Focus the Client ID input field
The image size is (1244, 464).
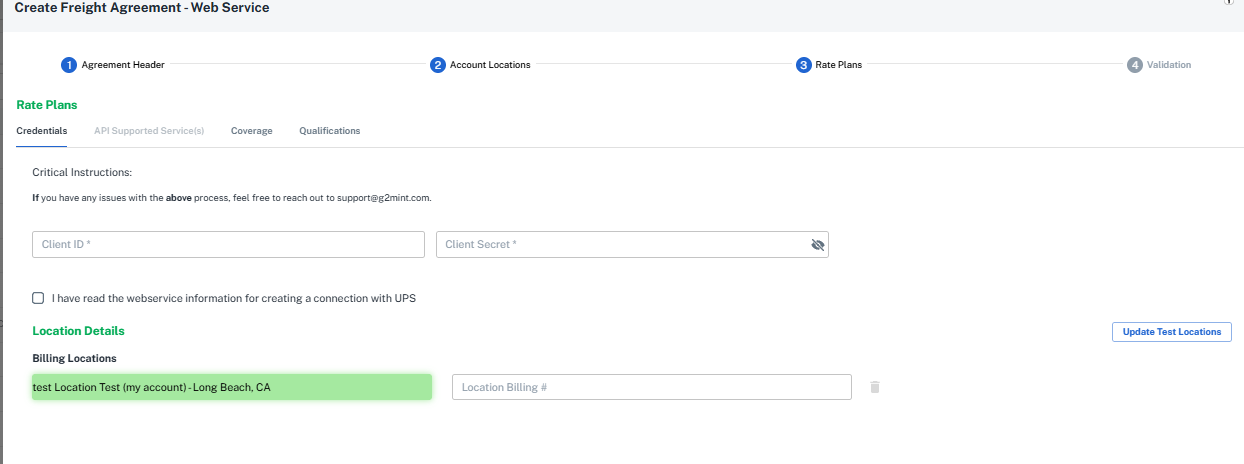[x=228, y=245]
